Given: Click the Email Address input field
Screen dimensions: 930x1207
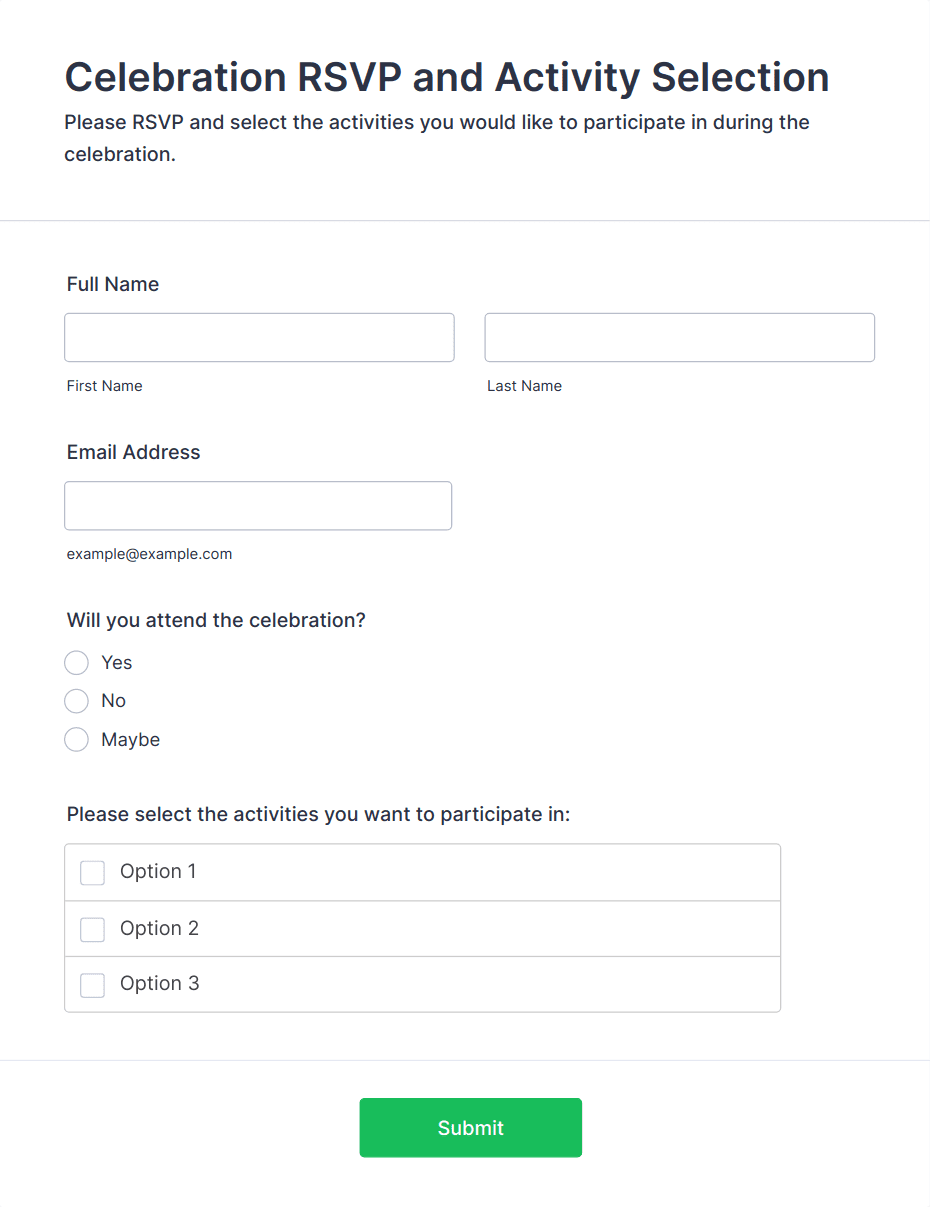Looking at the screenshot, I should (258, 506).
